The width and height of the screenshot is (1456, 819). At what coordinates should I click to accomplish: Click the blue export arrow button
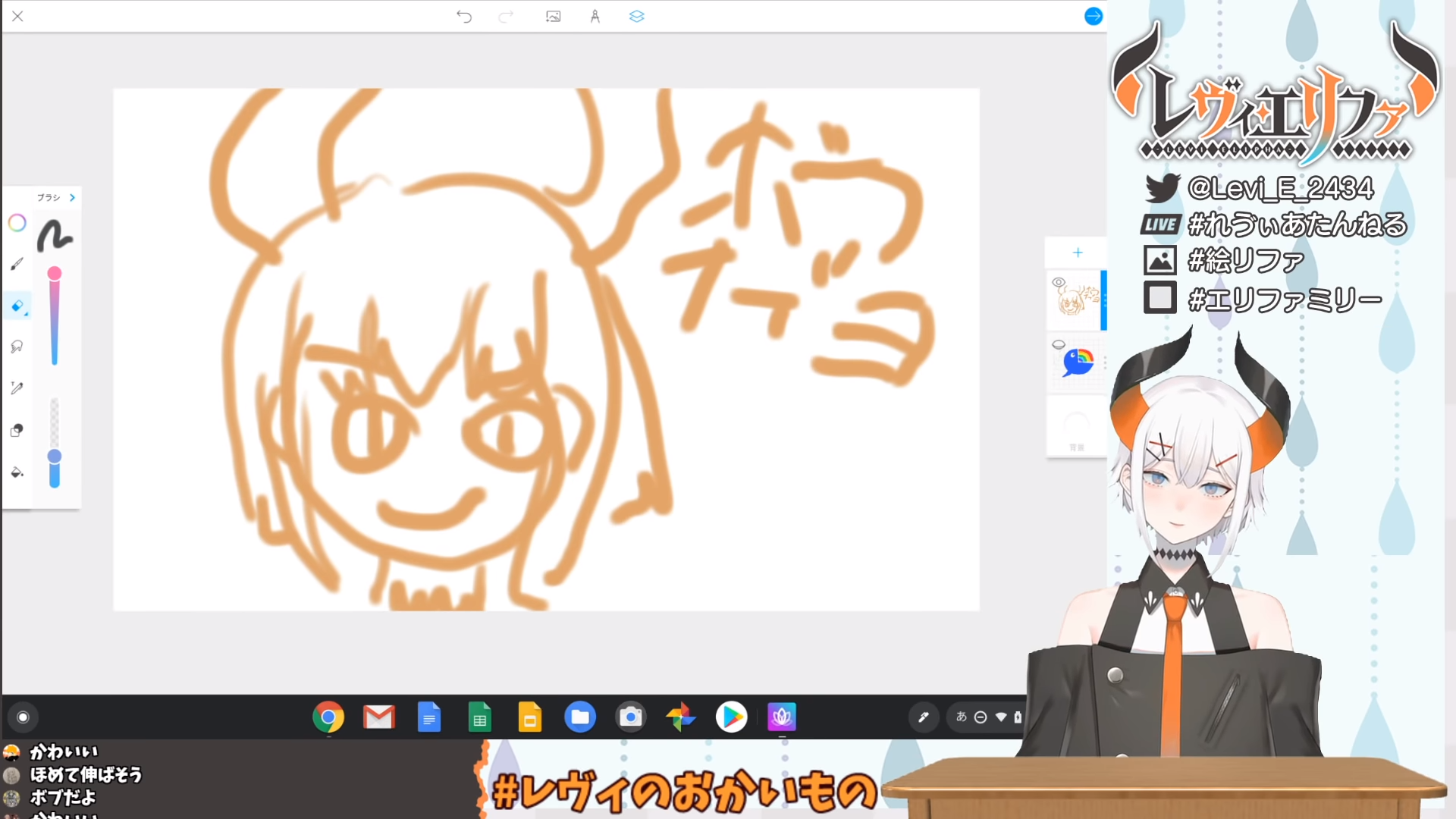coord(1094,16)
